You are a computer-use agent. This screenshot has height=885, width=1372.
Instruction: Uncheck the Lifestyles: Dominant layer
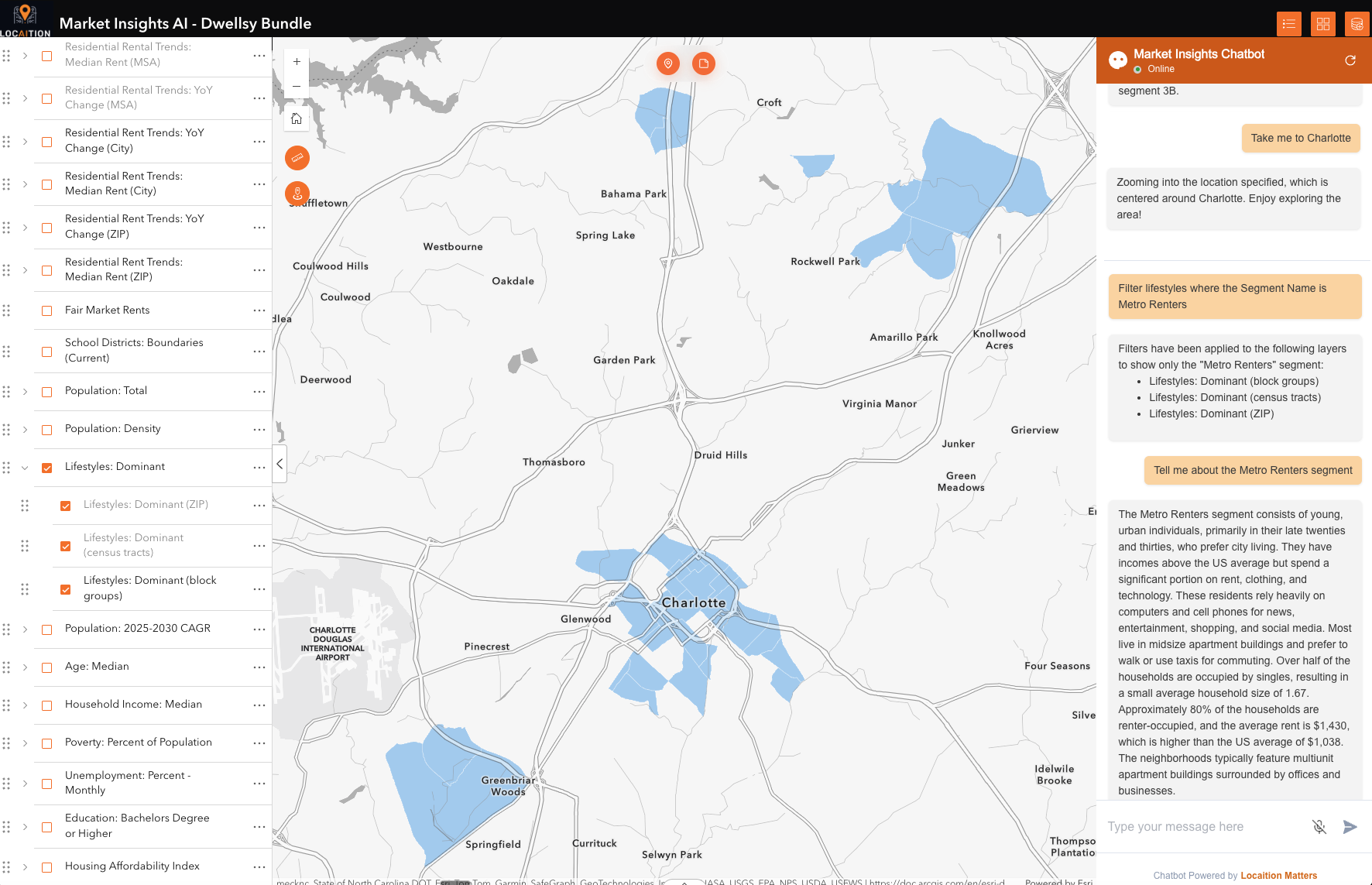[47, 468]
